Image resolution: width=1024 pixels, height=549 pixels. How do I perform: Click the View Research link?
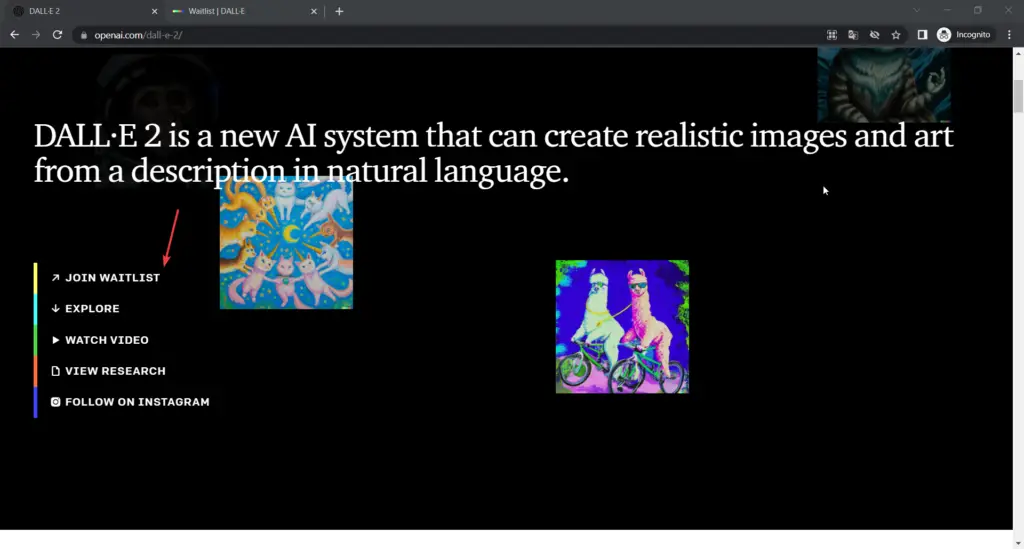[x=115, y=371]
